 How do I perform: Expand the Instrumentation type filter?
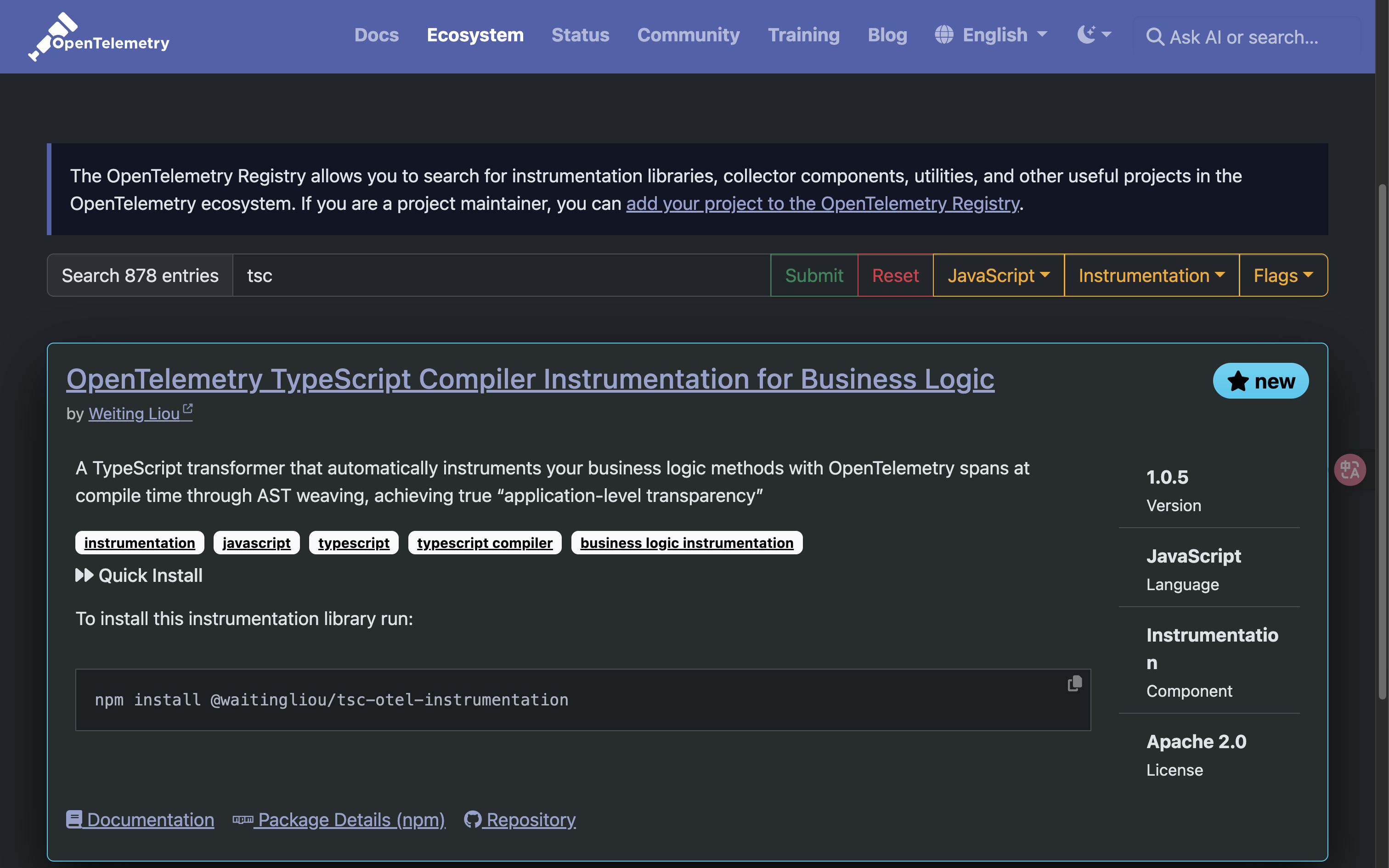[1151, 276]
